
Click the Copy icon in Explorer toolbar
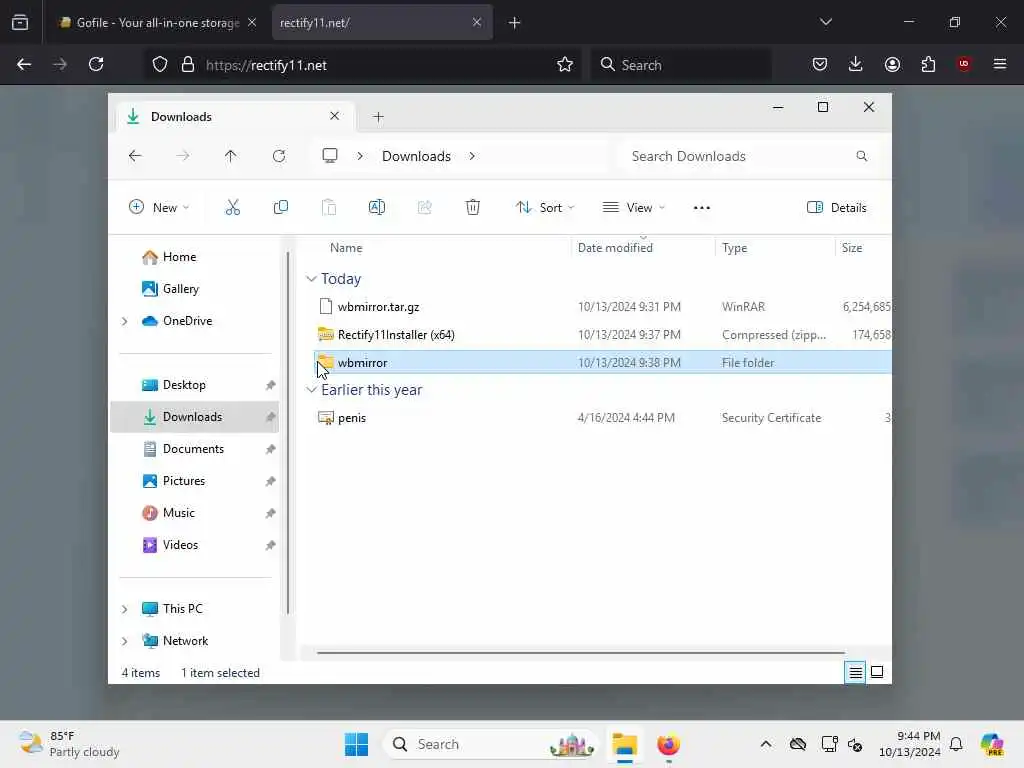[x=281, y=208]
